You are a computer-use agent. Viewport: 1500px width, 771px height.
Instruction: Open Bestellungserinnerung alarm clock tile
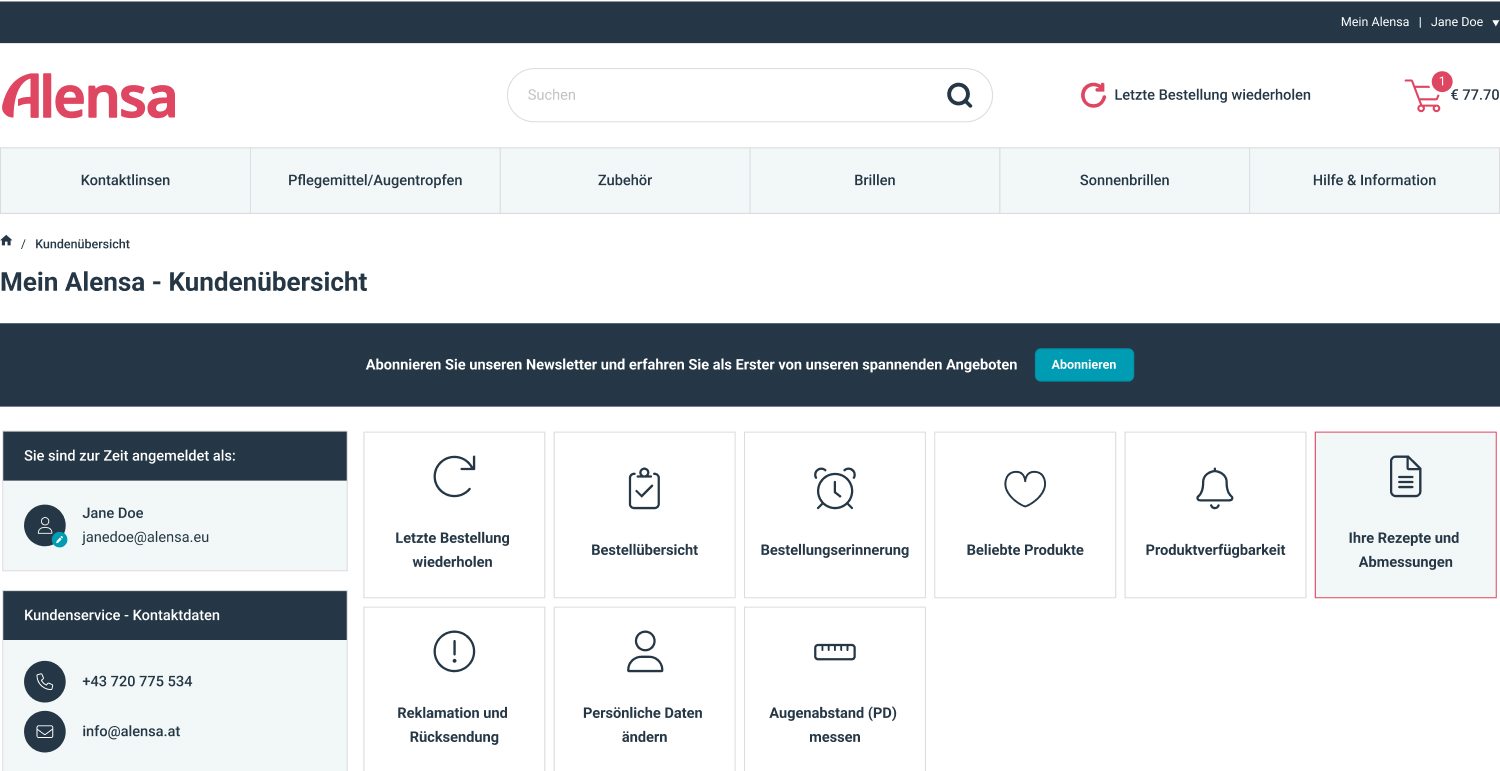click(835, 515)
